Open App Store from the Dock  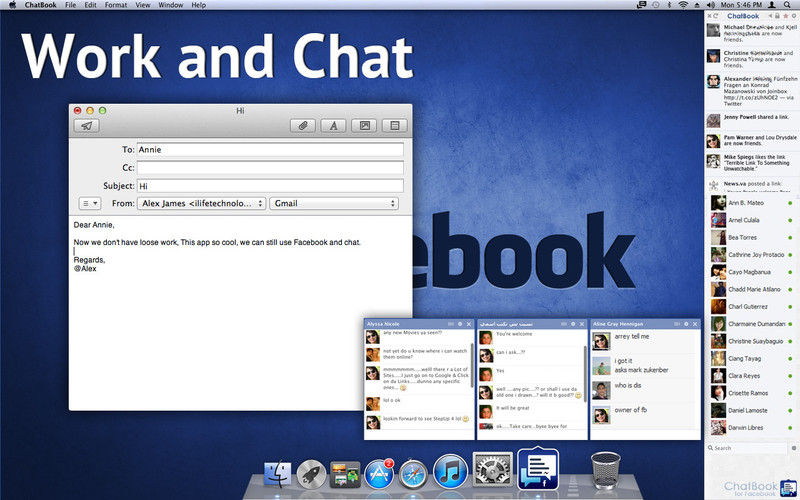[380, 474]
